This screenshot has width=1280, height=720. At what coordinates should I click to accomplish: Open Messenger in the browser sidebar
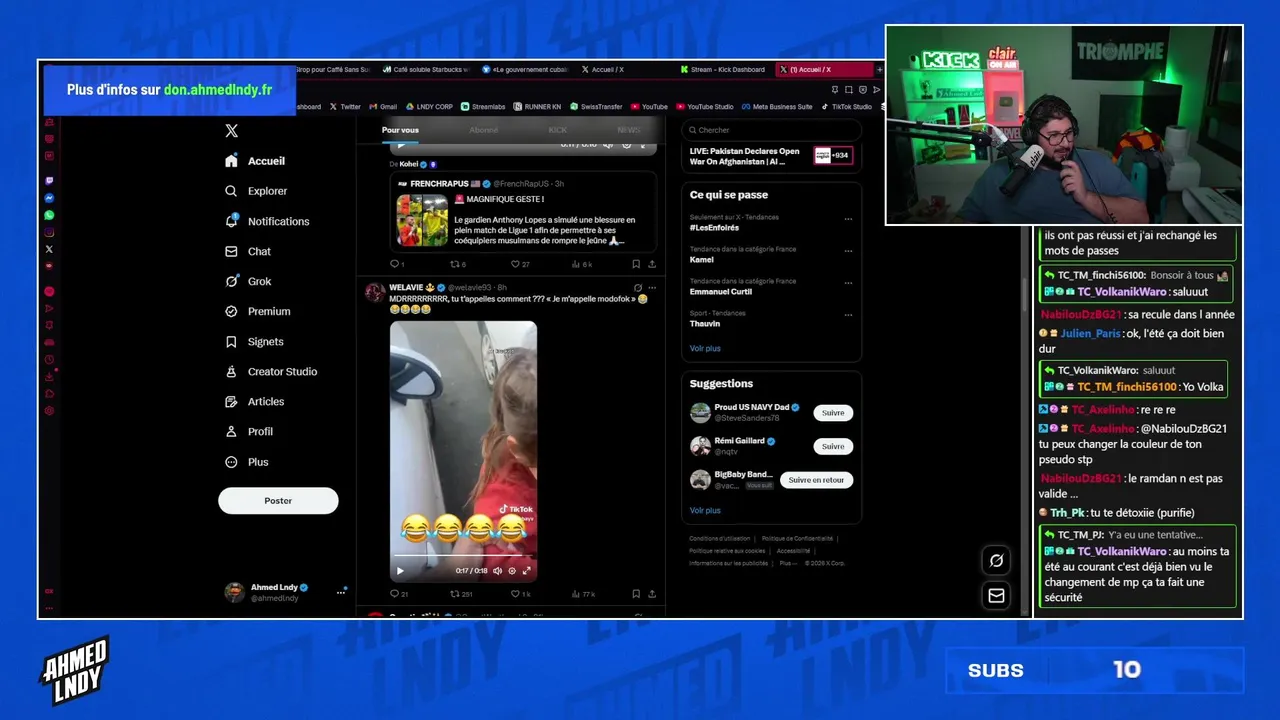(49, 198)
